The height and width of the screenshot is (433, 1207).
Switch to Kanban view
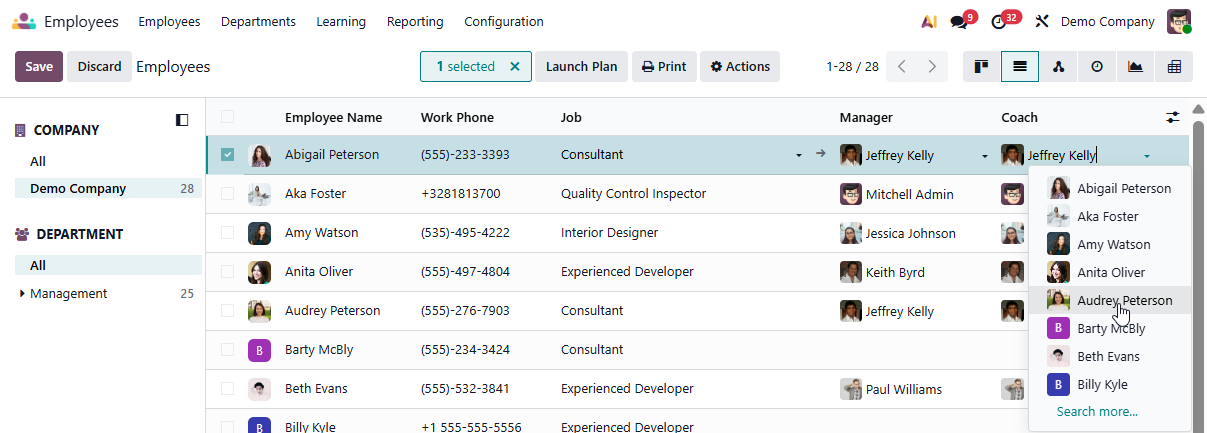click(x=982, y=67)
